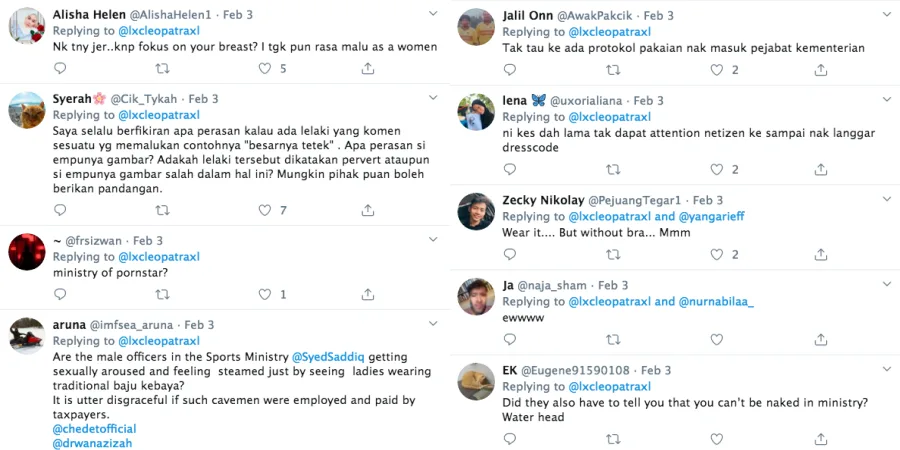Retweet Syerah's tweet
Screen dimensions: 900x450
coord(162,210)
